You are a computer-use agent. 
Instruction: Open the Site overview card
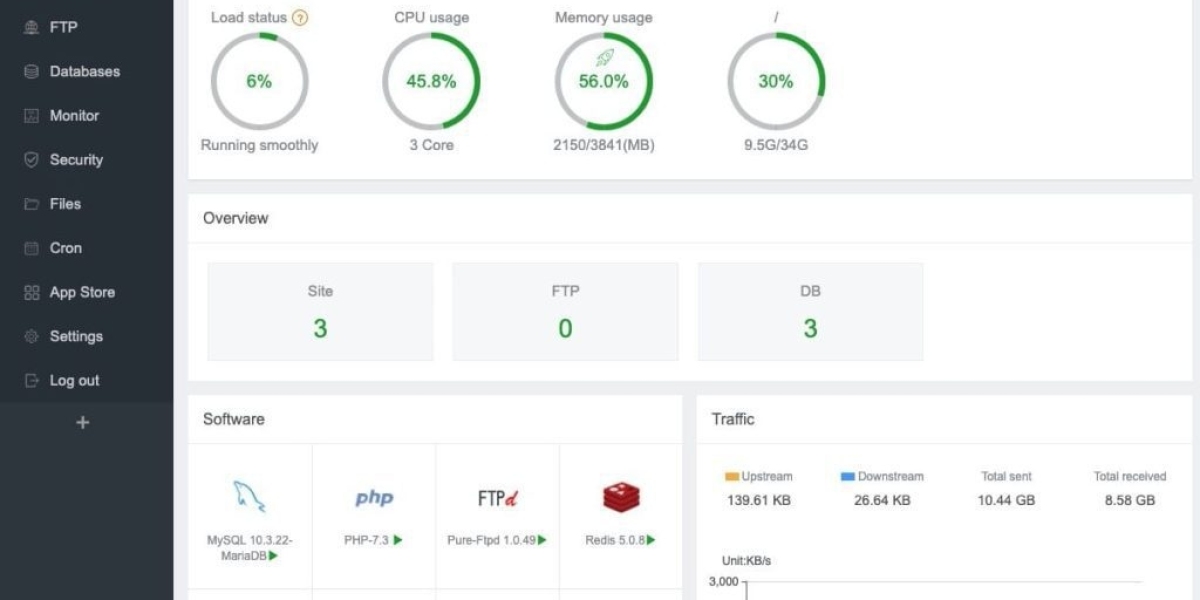tap(320, 311)
